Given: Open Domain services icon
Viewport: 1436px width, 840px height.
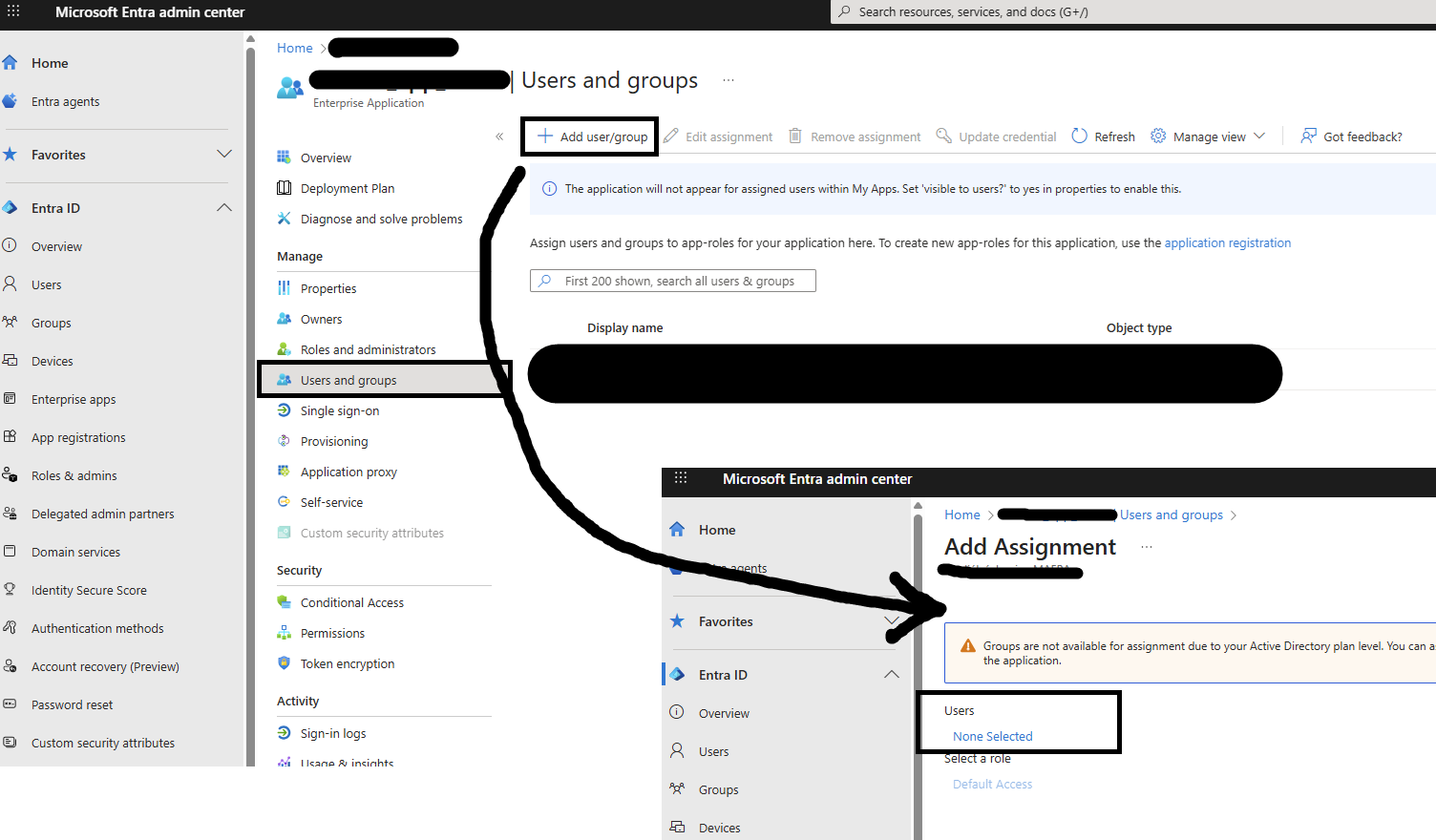Looking at the screenshot, I should (10, 552).
